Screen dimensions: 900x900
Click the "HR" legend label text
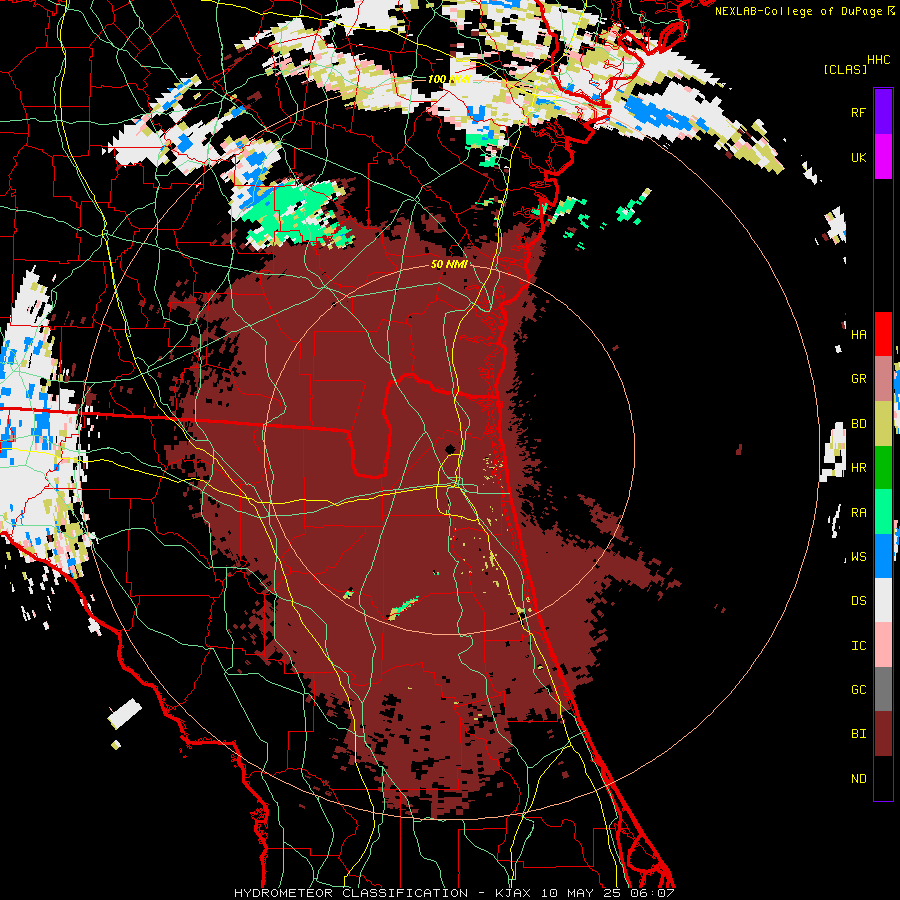pos(858,468)
